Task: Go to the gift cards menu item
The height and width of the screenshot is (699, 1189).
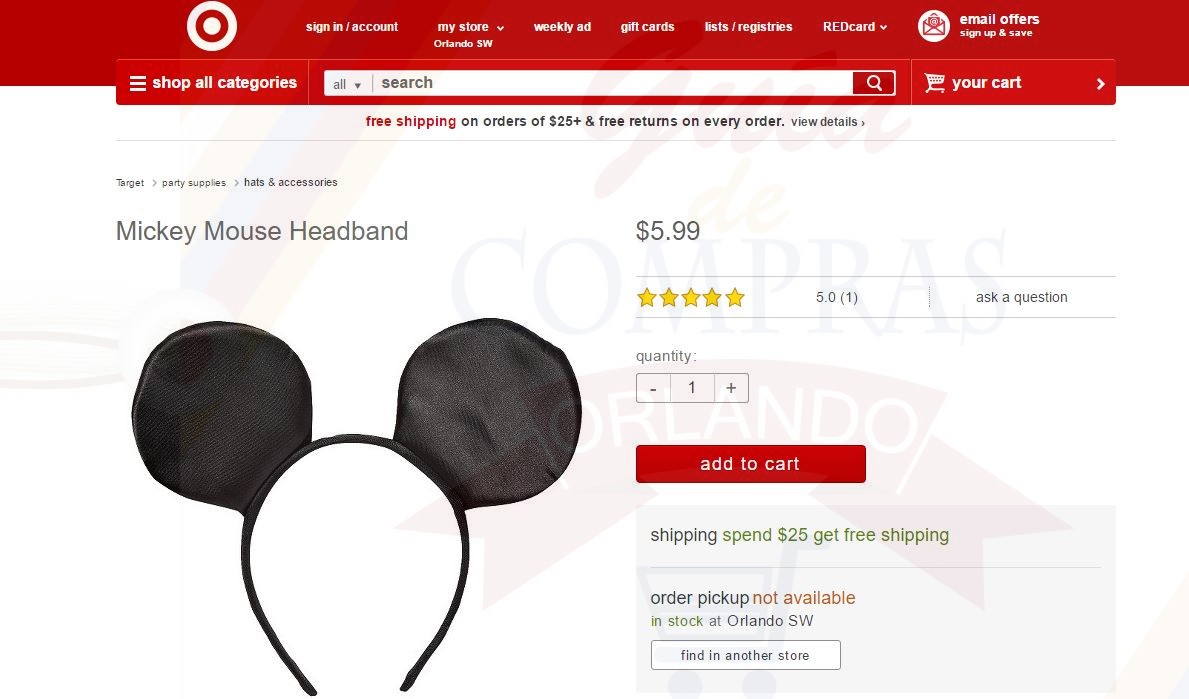Action: pos(647,27)
